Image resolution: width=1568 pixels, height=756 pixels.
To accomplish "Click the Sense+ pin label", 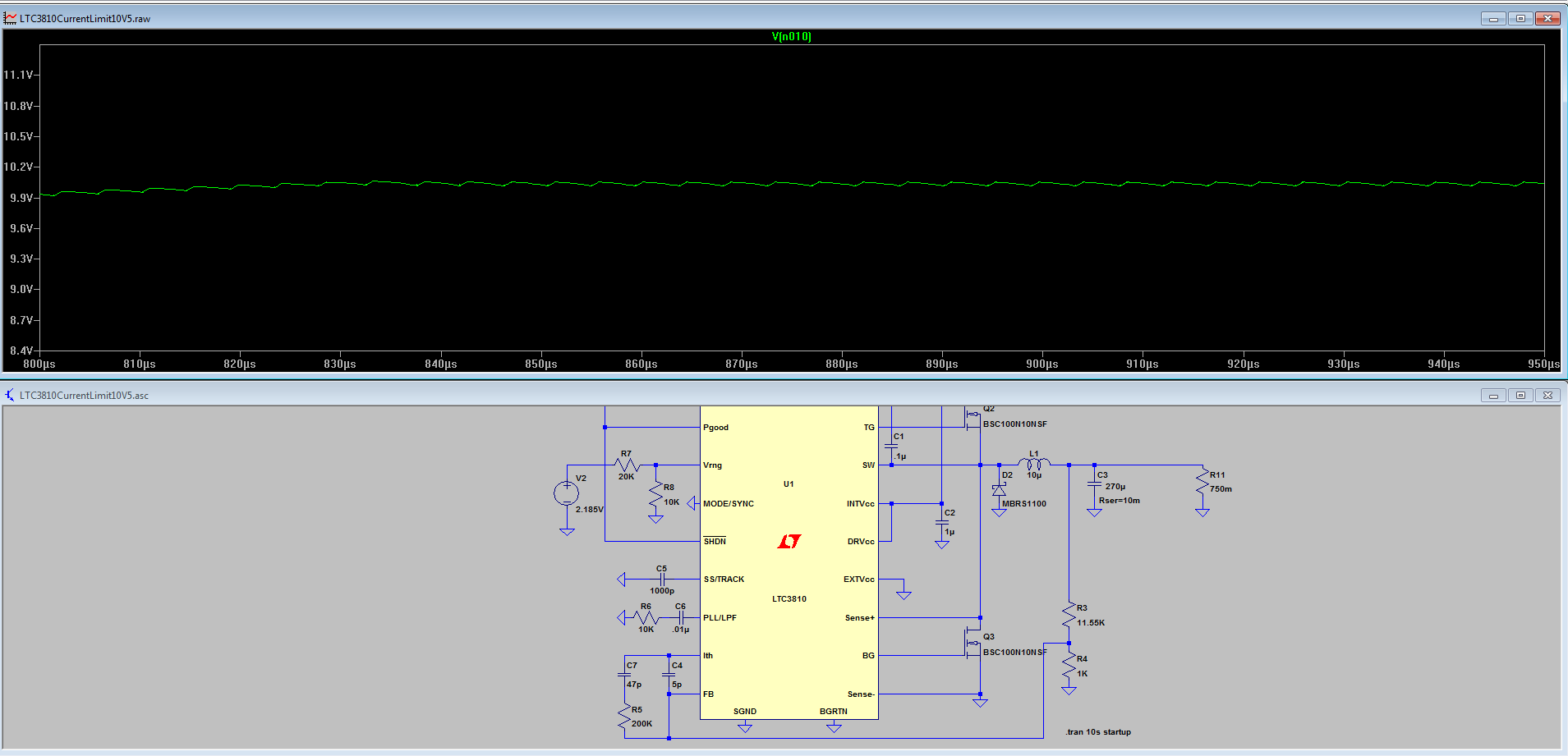I will pyautogui.click(x=860, y=618).
